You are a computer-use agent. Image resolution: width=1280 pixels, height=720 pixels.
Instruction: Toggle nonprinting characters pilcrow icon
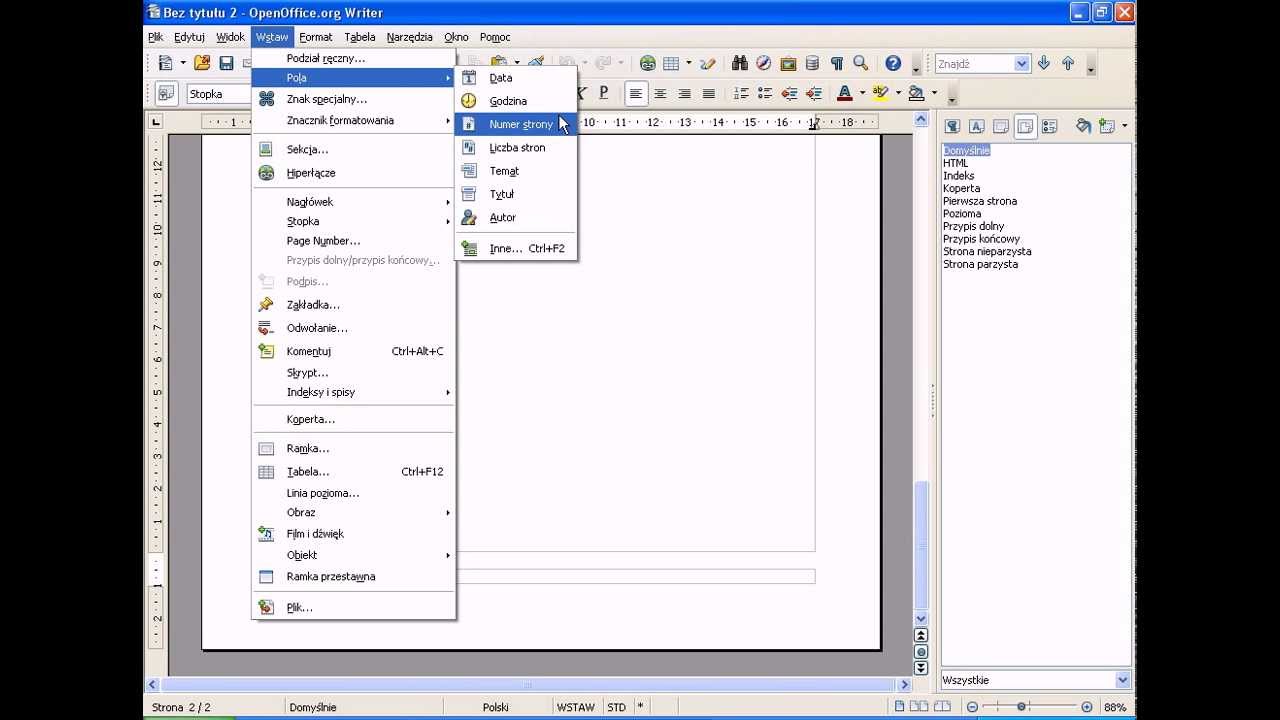[836, 63]
